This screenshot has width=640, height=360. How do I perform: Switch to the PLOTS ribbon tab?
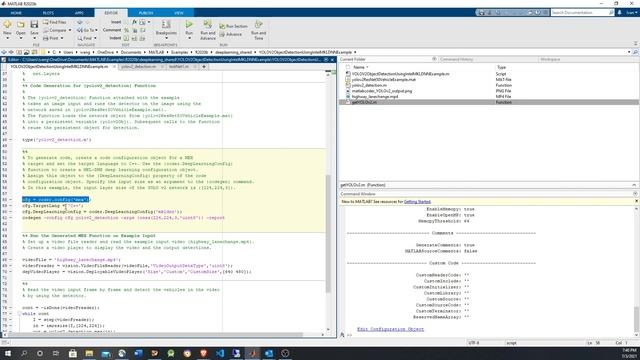tap(48, 13)
